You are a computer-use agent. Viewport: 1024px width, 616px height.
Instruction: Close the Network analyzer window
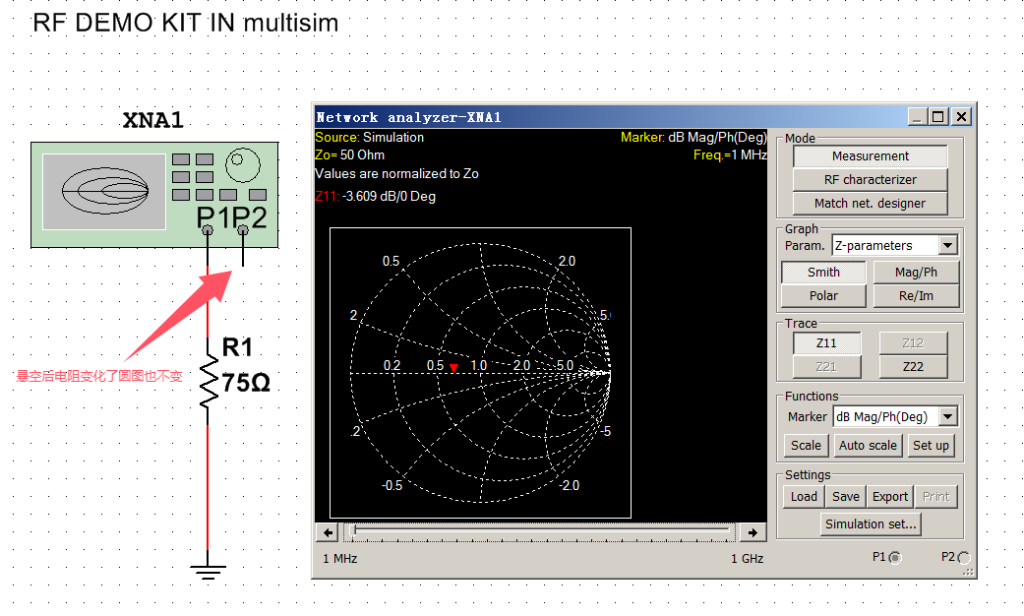pyautogui.click(x=961, y=117)
